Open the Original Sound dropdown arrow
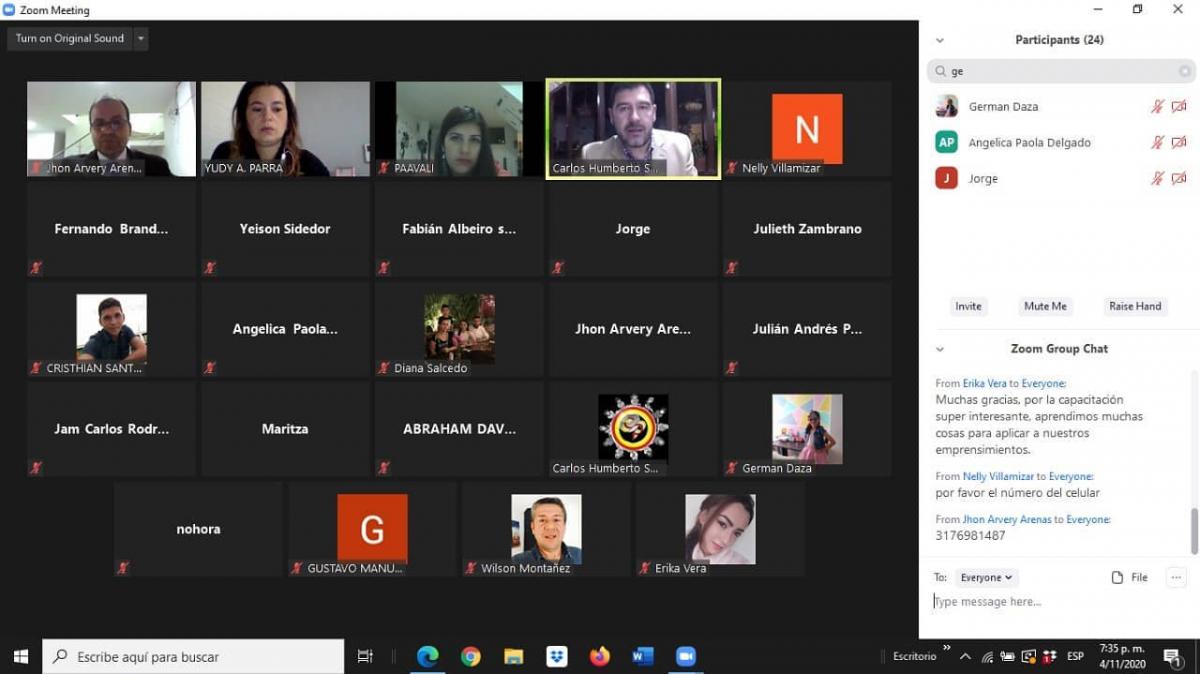 (x=140, y=39)
